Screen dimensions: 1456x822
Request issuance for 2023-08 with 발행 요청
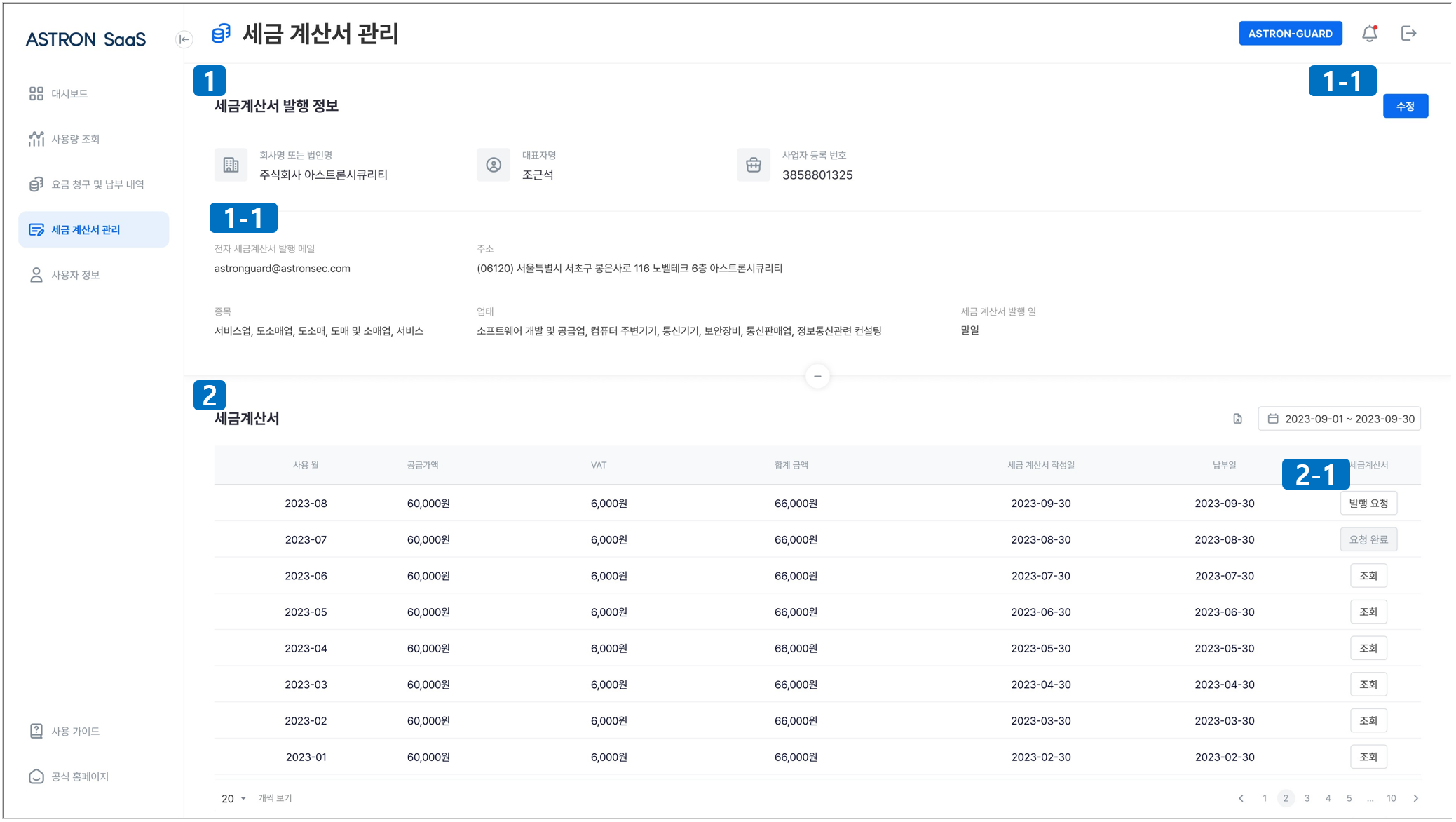tap(1368, 504)
